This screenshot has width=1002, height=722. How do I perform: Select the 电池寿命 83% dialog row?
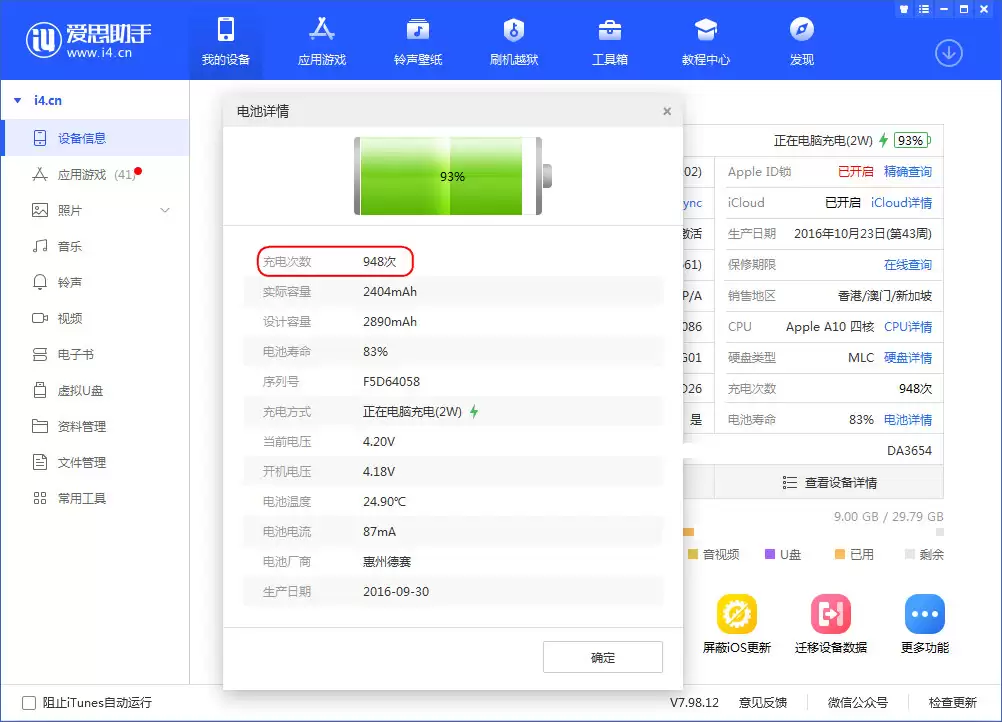coord(453,351)
